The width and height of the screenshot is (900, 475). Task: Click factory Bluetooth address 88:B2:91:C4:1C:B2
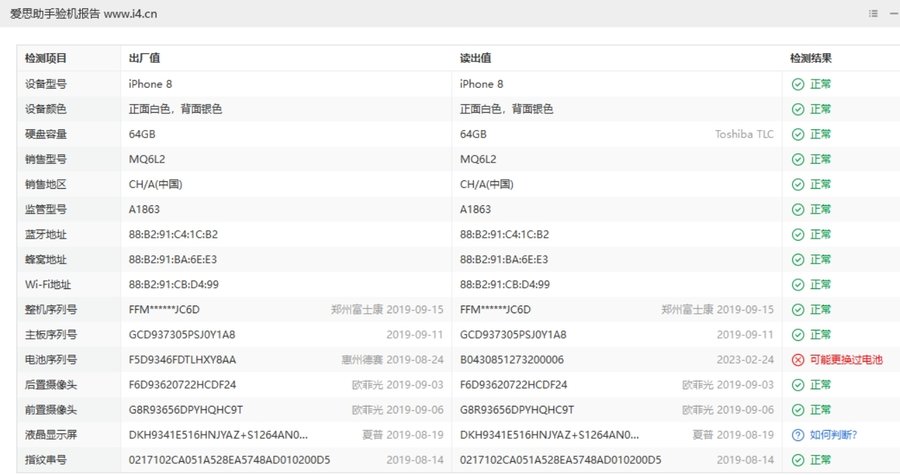pos(173,235)
